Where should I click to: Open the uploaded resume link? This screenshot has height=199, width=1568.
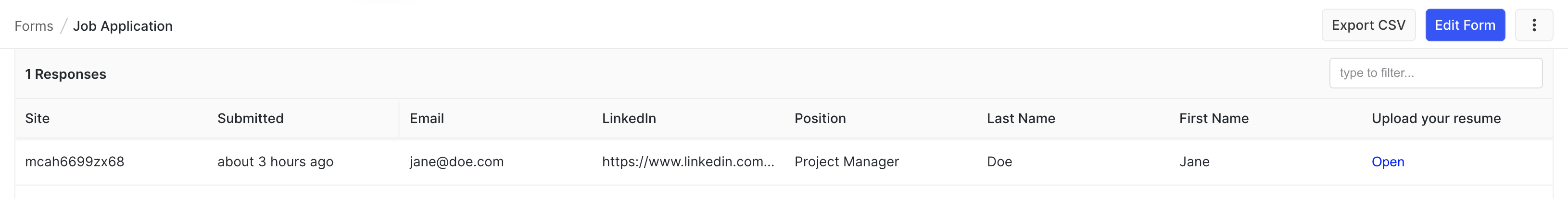point(1387,162)
